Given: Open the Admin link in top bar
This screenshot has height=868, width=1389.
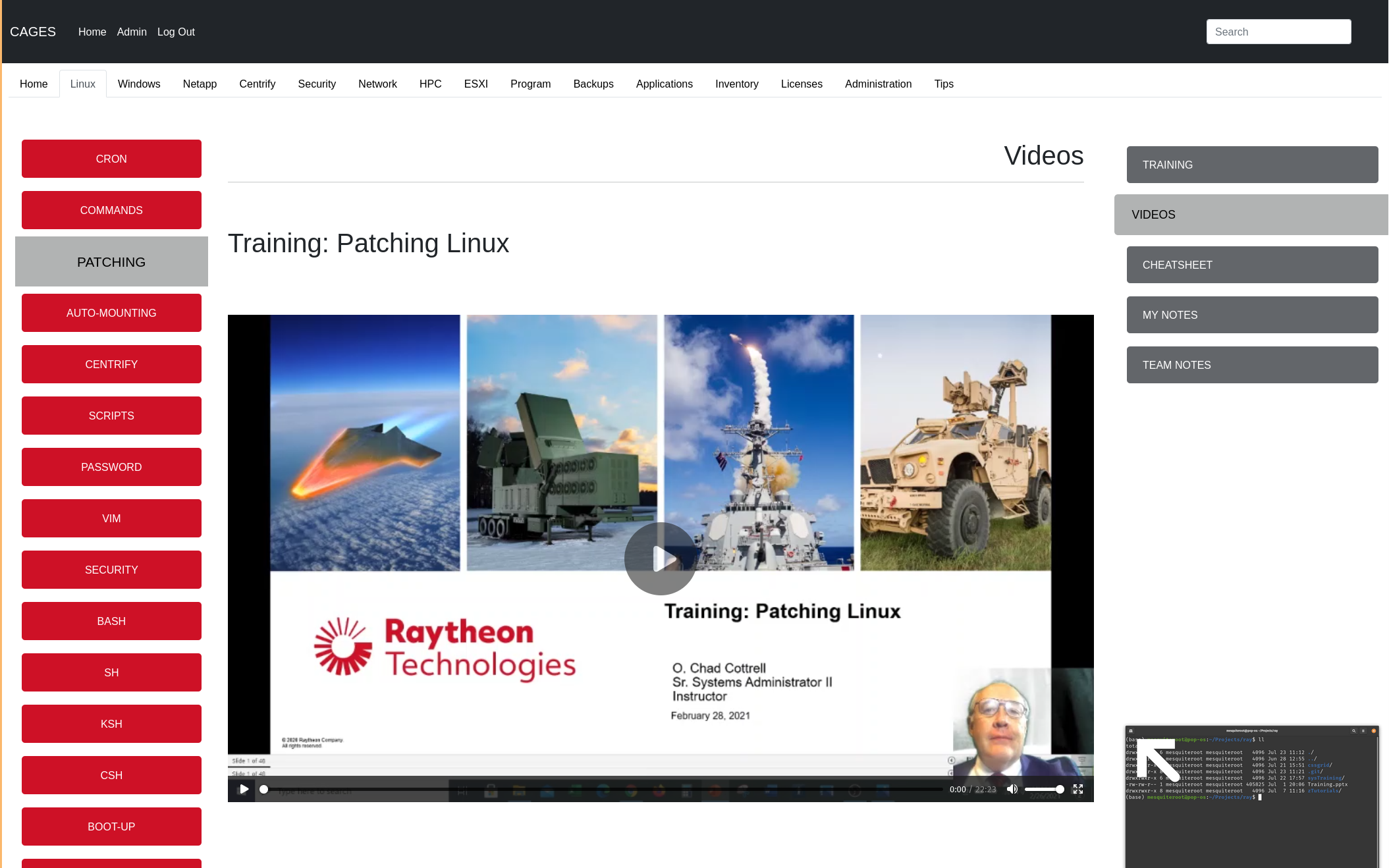Looking at the screenshot, I should click(x=132, y=32).
